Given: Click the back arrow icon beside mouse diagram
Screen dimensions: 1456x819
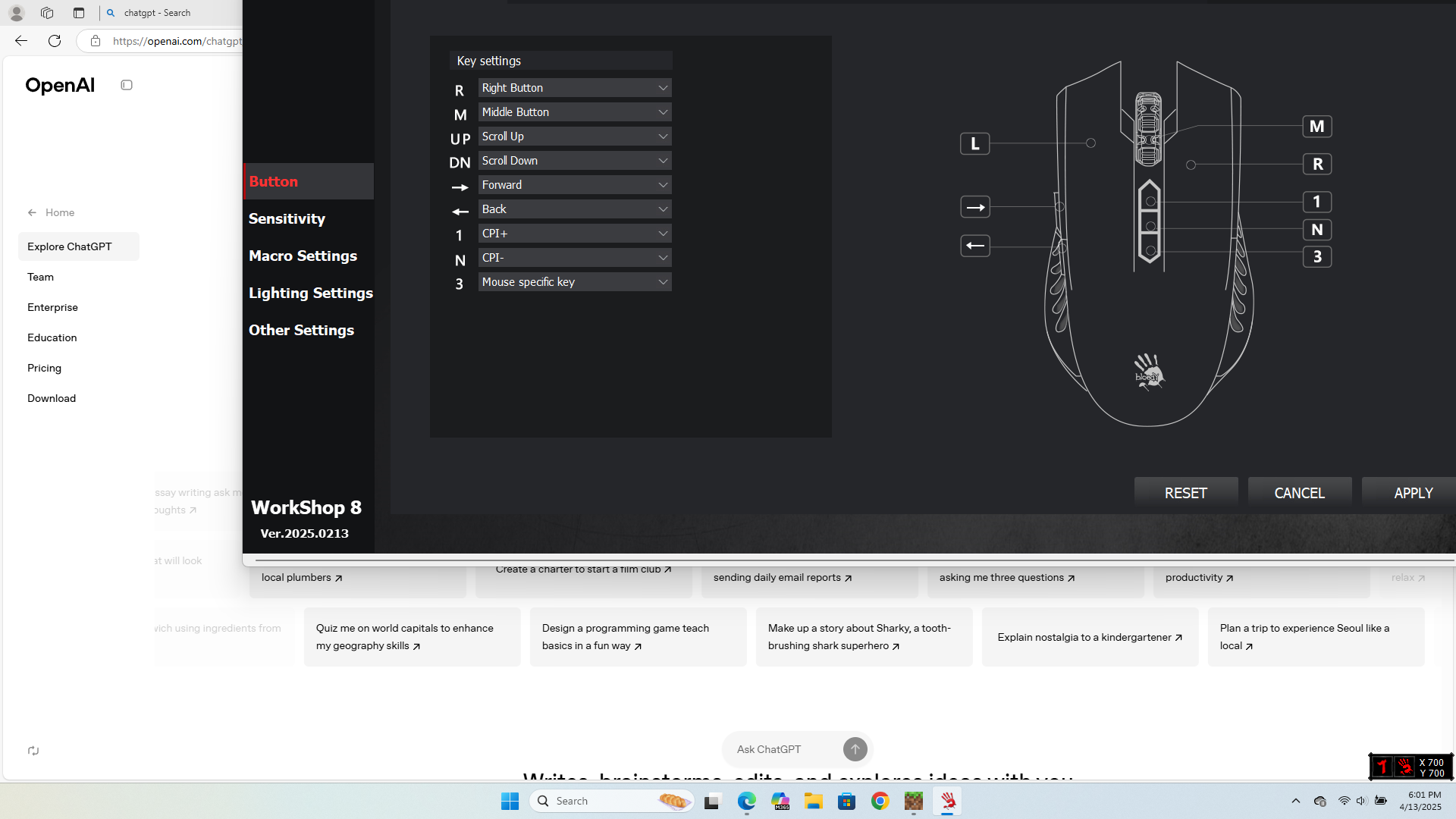Looking at the screenshot, I should [x=974, y=246].
